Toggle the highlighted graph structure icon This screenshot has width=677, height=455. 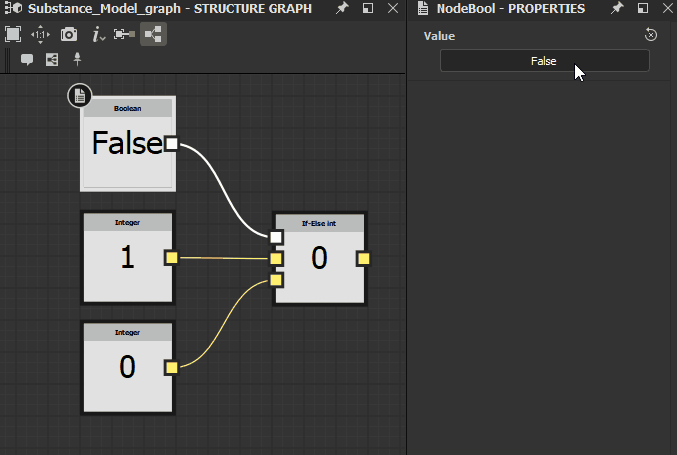click(x=153, y=34)
